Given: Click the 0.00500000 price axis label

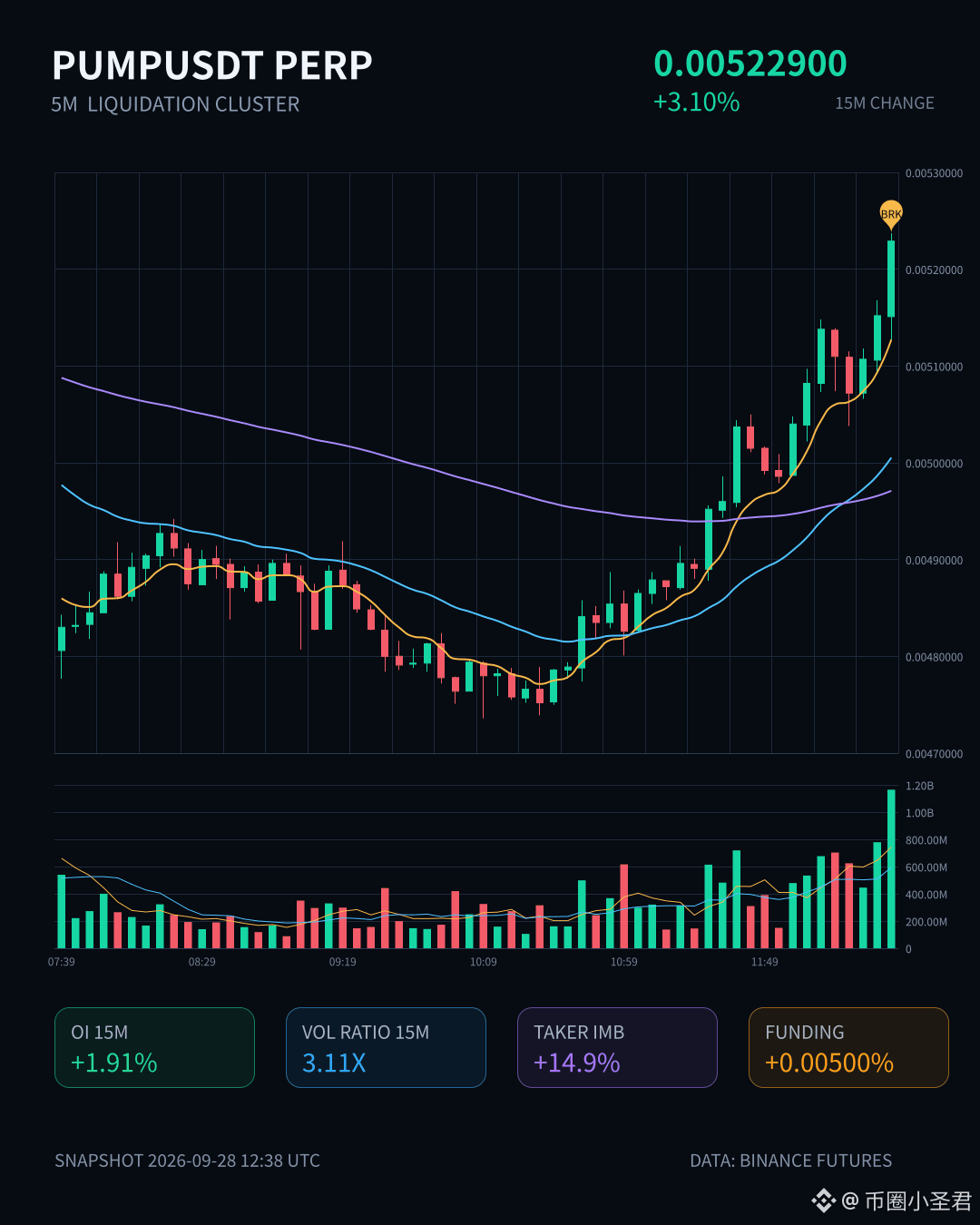Looking at the screenshot, I should [934, 464].
